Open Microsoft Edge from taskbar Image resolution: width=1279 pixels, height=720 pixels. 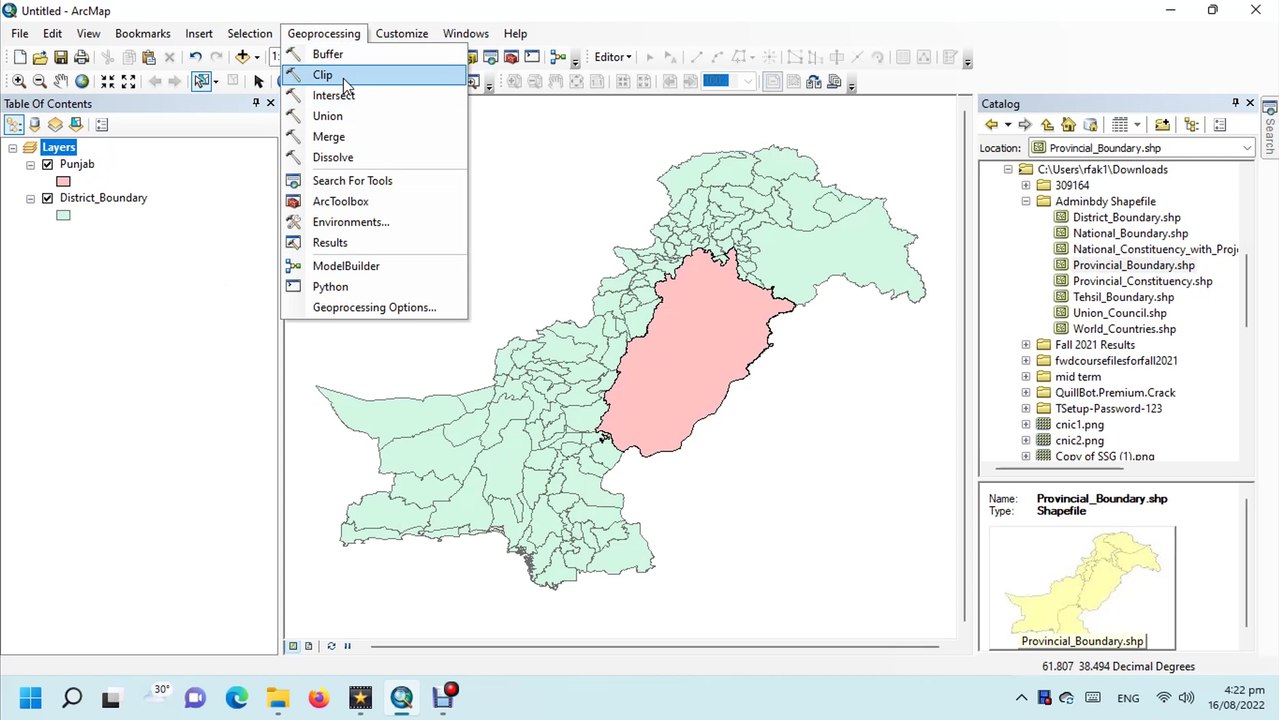236,697
